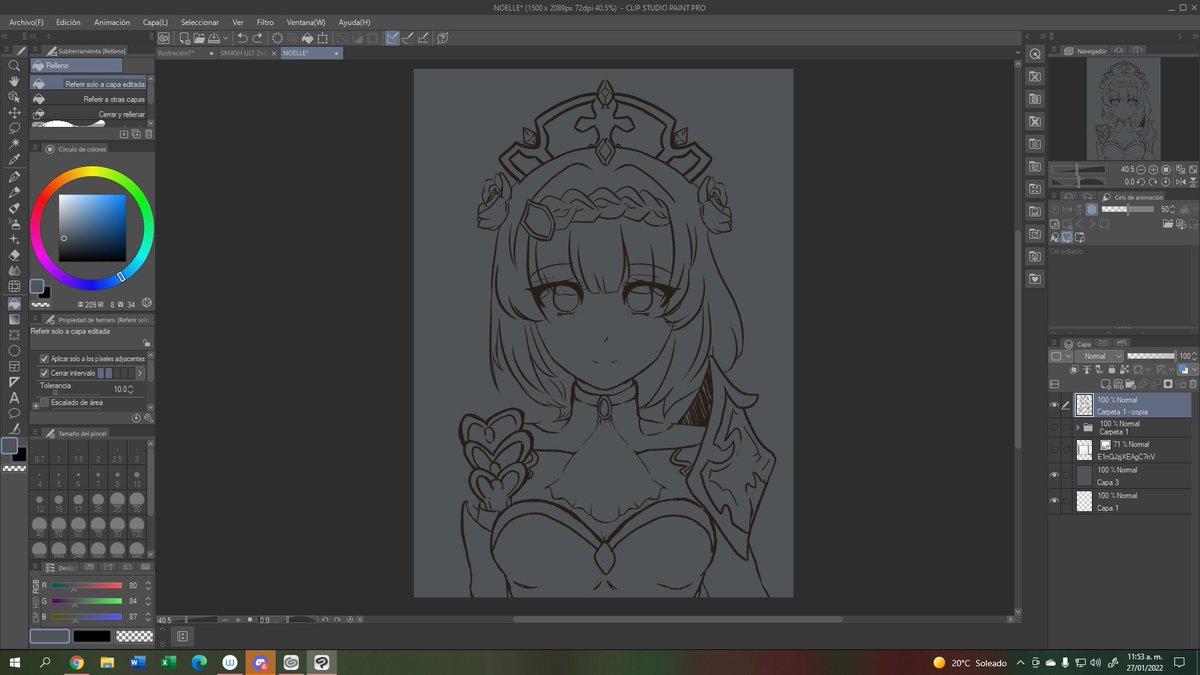Toggle visibility of Carpeta 1 - copia layer
This screenshot has height=675, width=1200.
[x=1054, y=405]
